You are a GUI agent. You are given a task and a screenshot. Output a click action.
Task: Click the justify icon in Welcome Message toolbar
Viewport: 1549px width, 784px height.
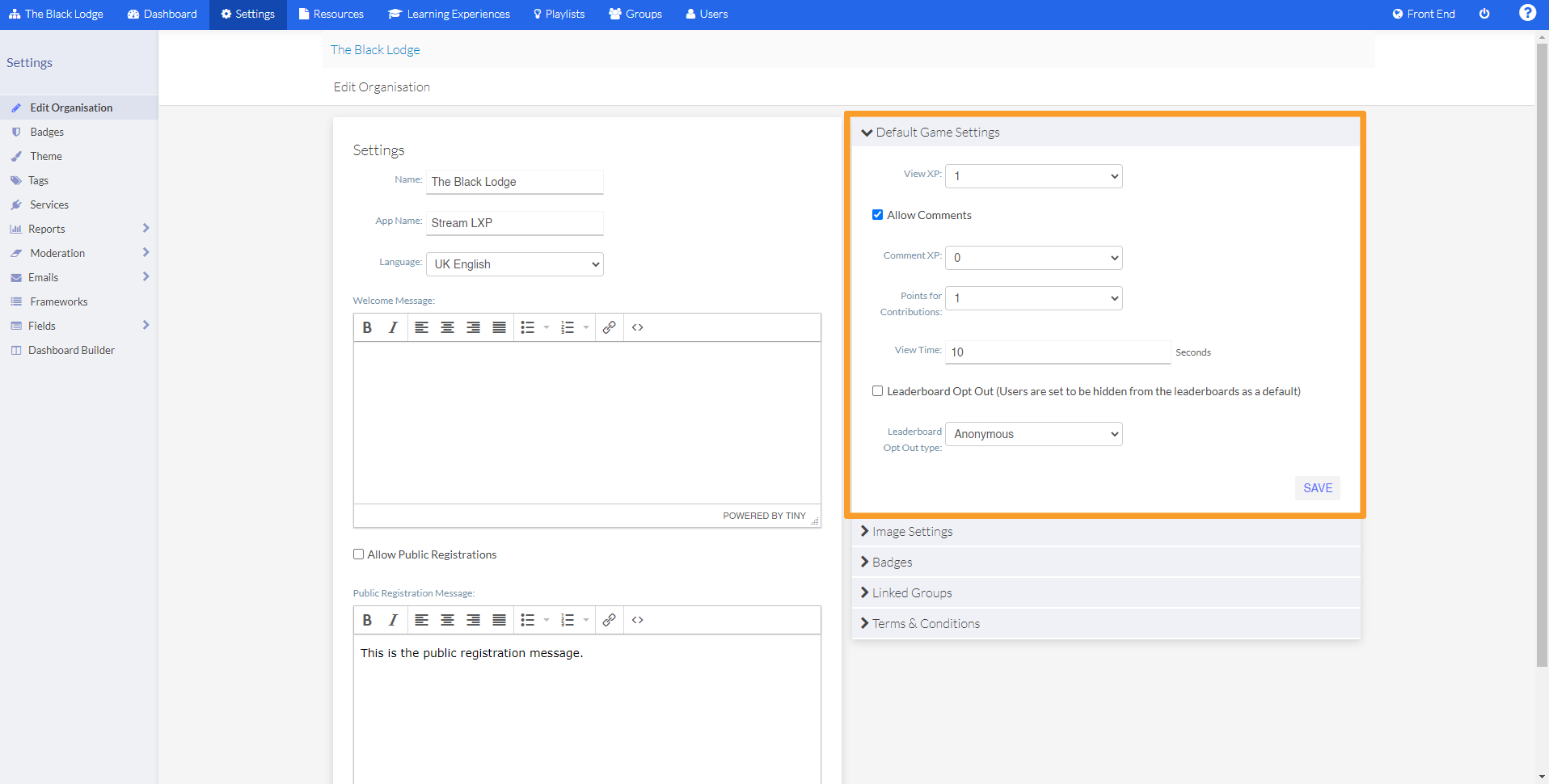point(499,327)
